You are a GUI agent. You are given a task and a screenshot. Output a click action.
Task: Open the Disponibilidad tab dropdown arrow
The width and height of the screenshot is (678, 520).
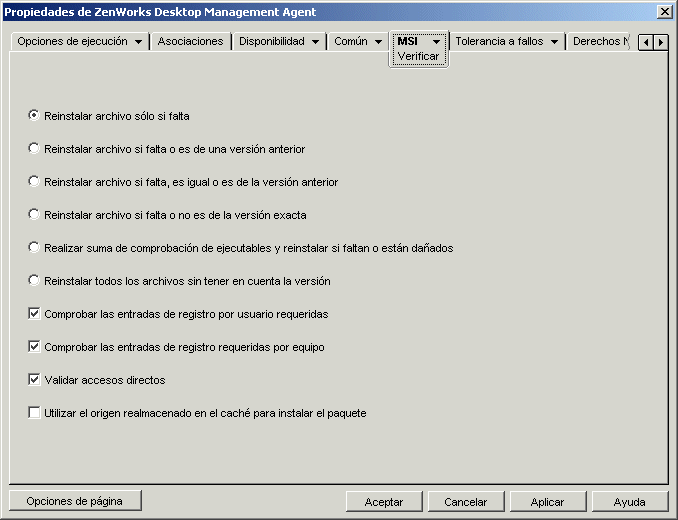315,42
